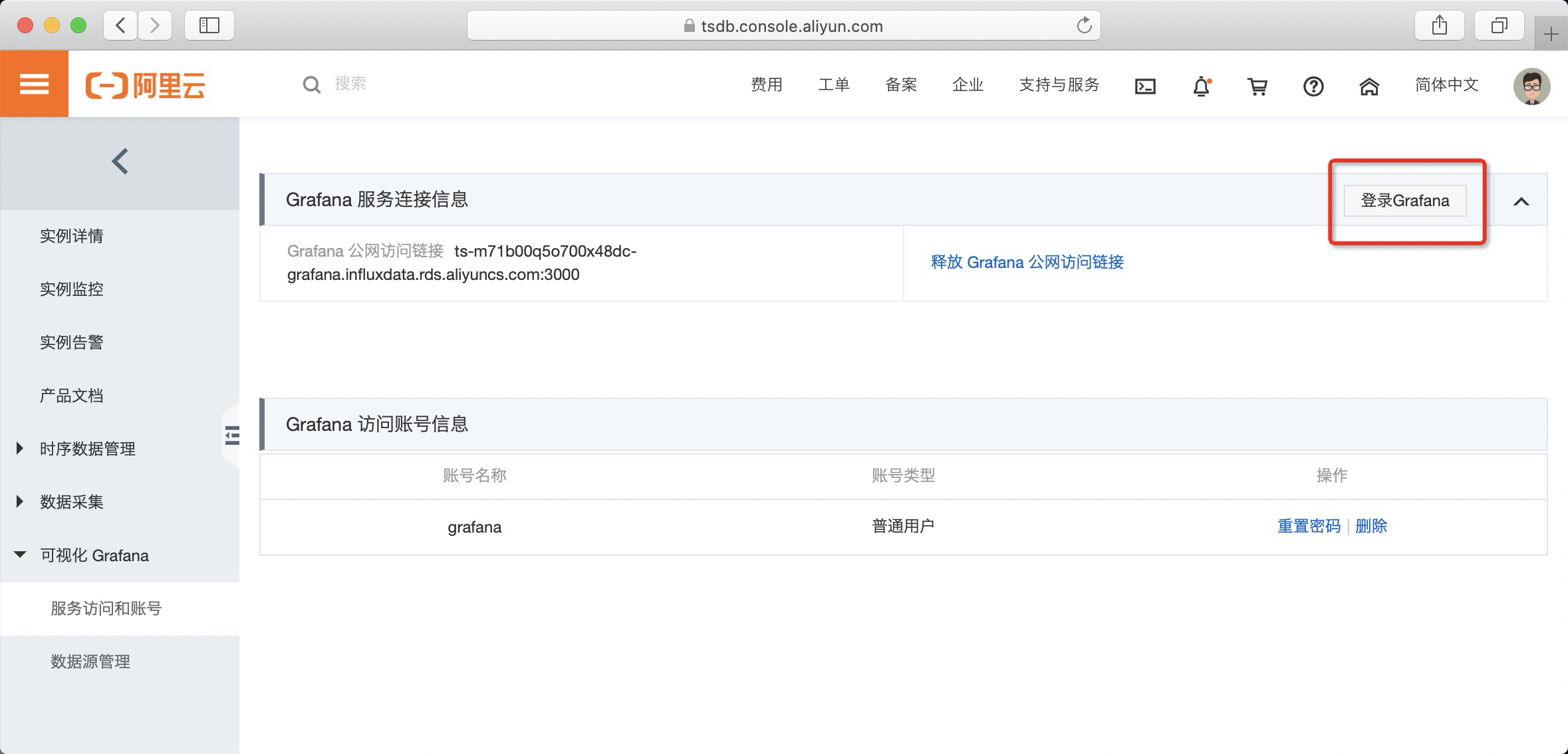1568x754 pixels.
Task: Open the notifications bell
Action: (1202, 86)
